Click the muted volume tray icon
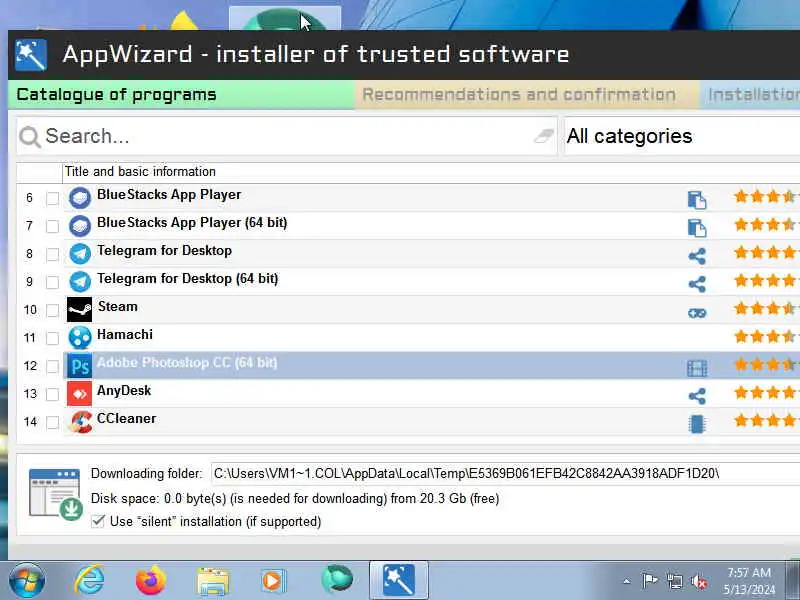 point(699,582)
